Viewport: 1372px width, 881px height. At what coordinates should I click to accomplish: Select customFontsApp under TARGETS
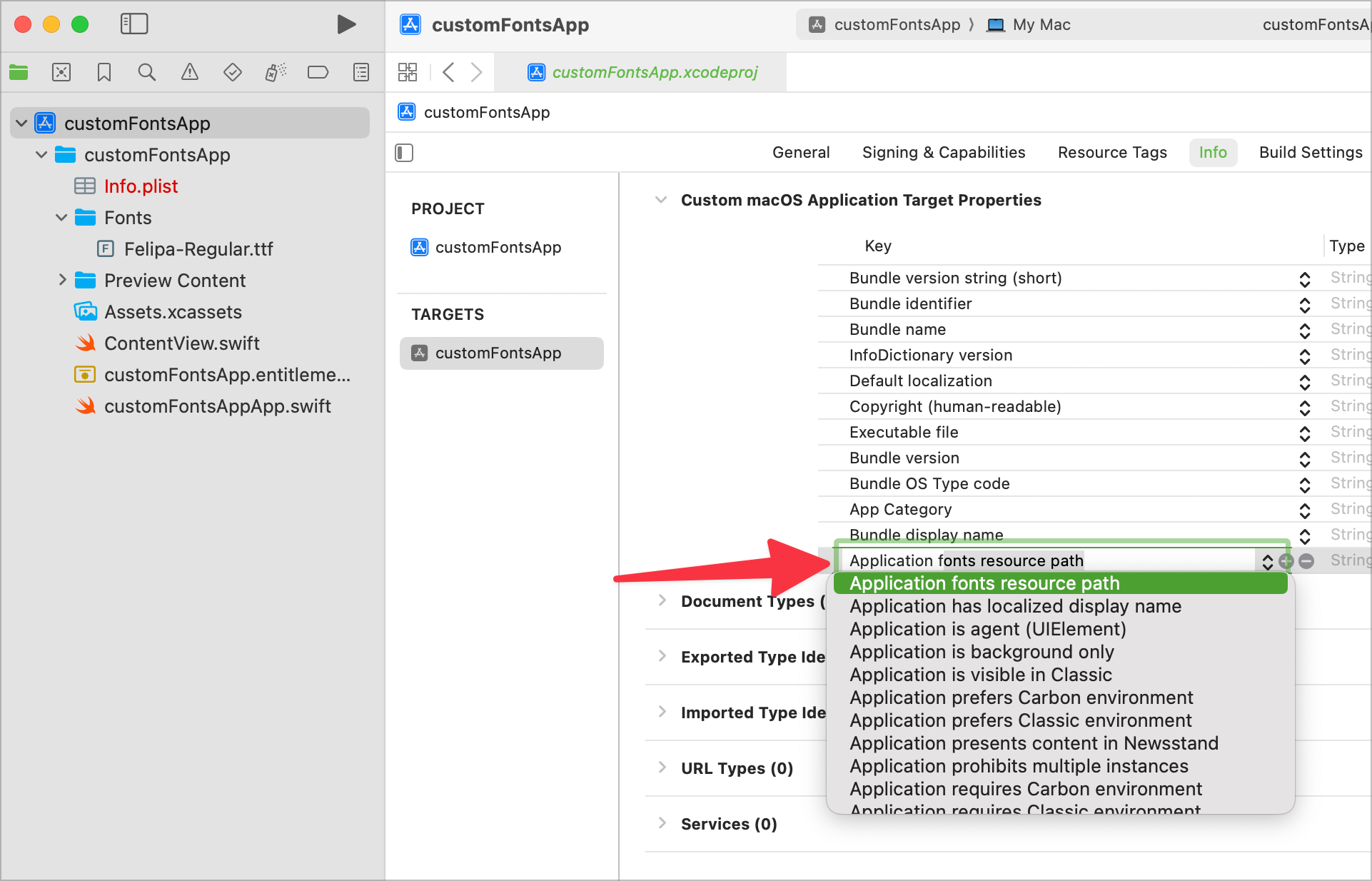(502, 353)
